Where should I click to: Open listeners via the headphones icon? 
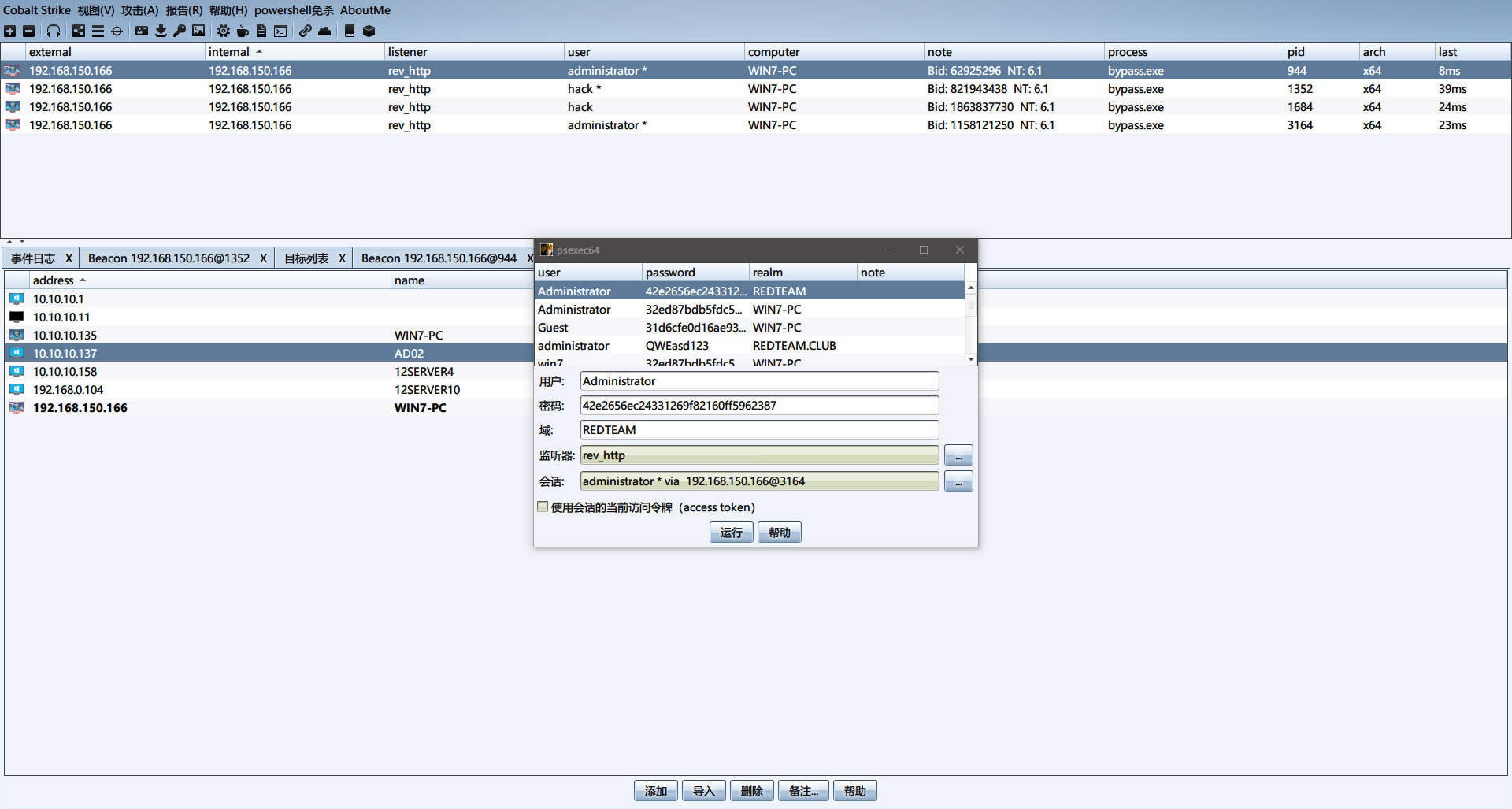(x=53, y=31)
